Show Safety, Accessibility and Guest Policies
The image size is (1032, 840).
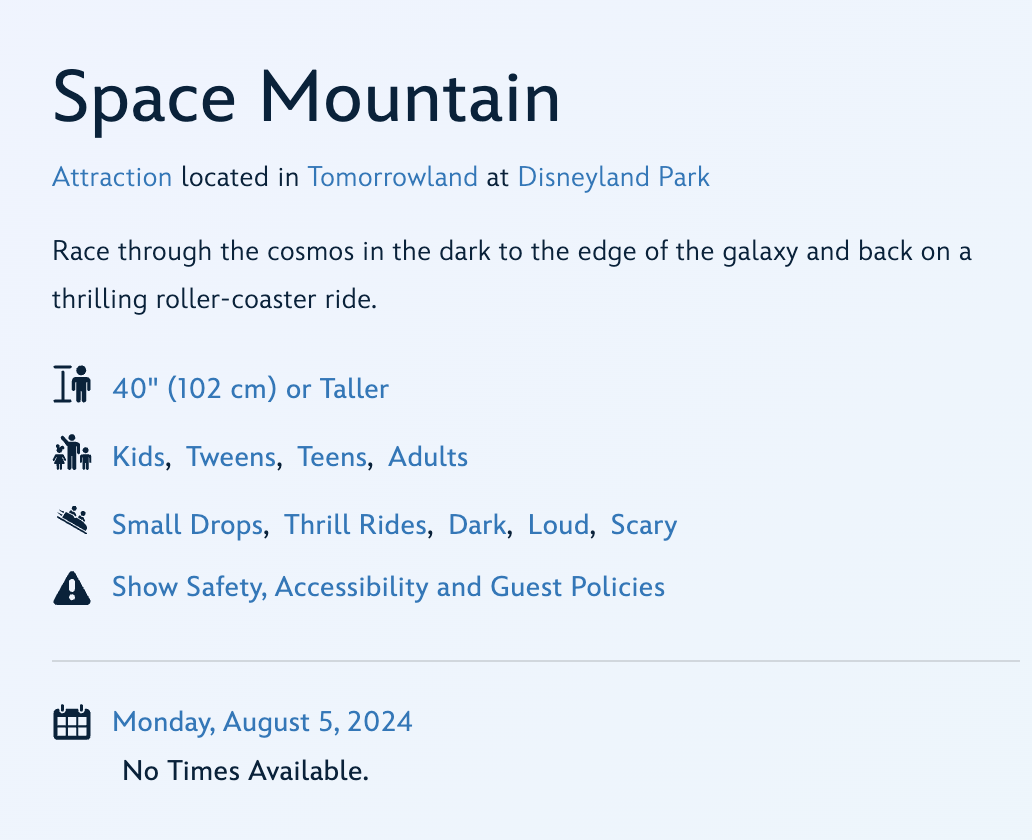point(388,587)
